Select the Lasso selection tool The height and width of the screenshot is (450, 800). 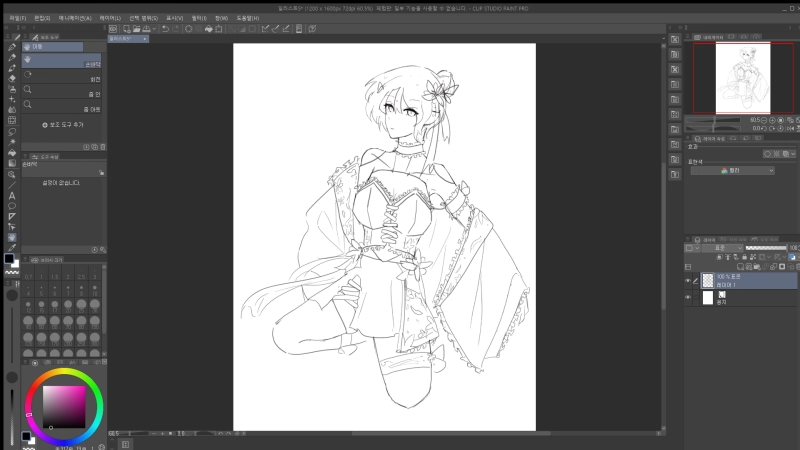tap(11, 131)
